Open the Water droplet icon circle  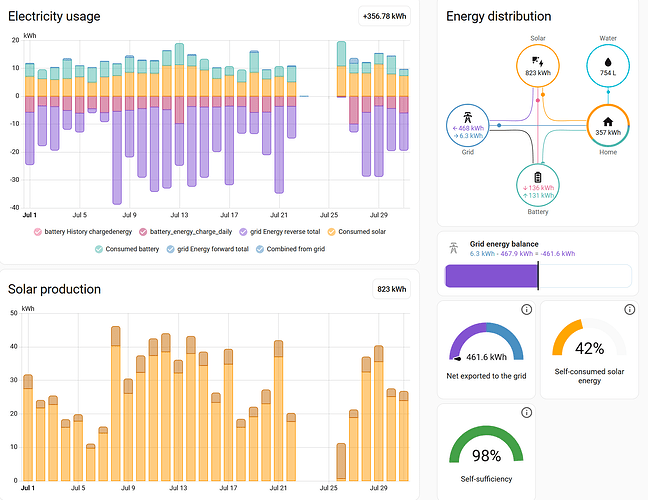[x=608, y=66]
